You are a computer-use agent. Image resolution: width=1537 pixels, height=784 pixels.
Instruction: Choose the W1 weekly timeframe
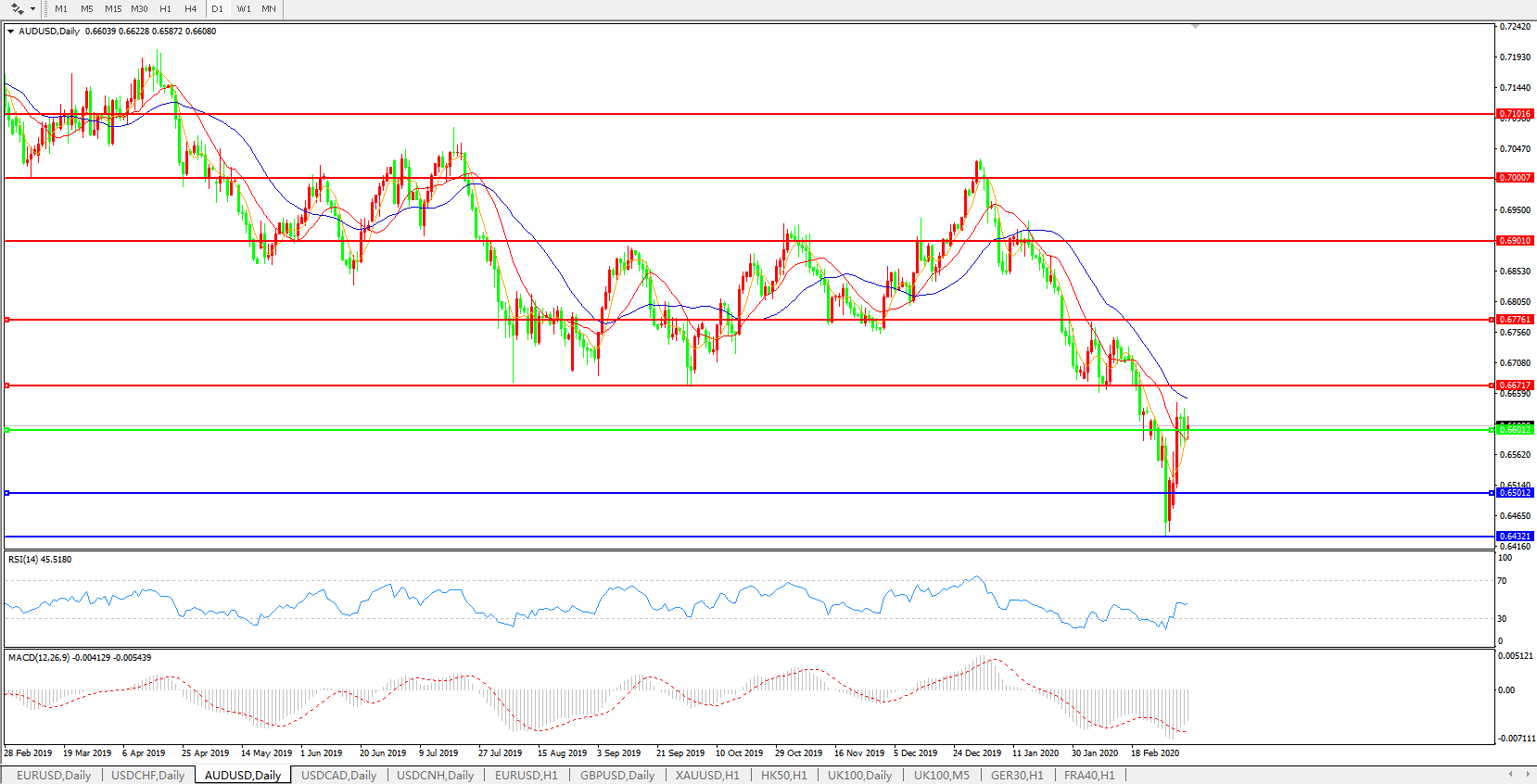pos(243,9)
